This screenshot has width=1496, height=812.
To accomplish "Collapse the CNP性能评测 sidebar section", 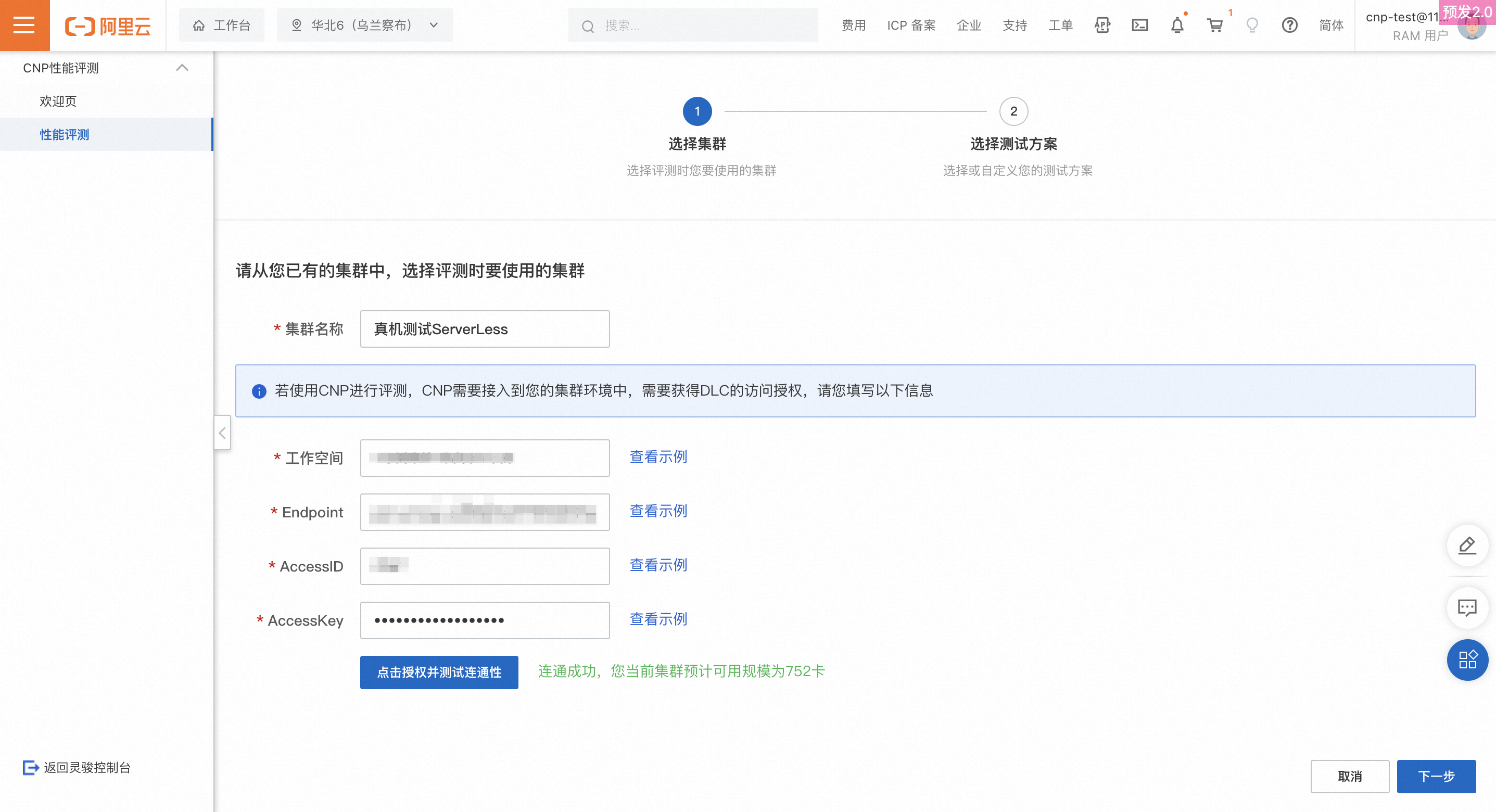I will (x=182, y=68).
